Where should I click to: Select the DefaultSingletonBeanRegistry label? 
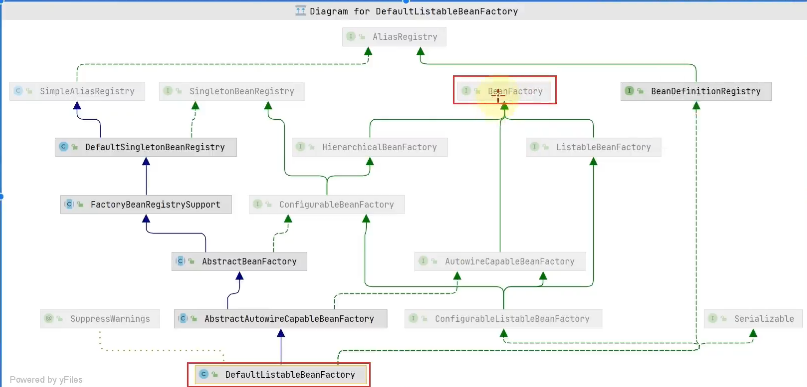pos(155,147)
